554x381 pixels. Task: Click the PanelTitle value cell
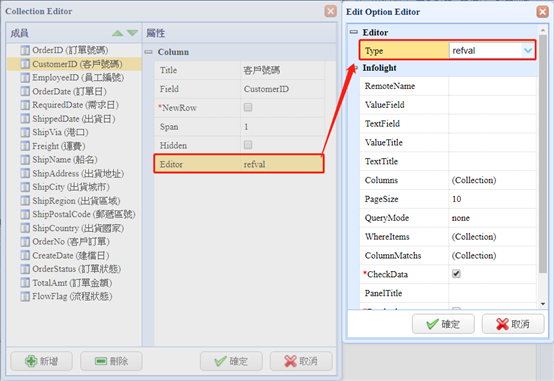pyautogui.click(x=493, y=293)
